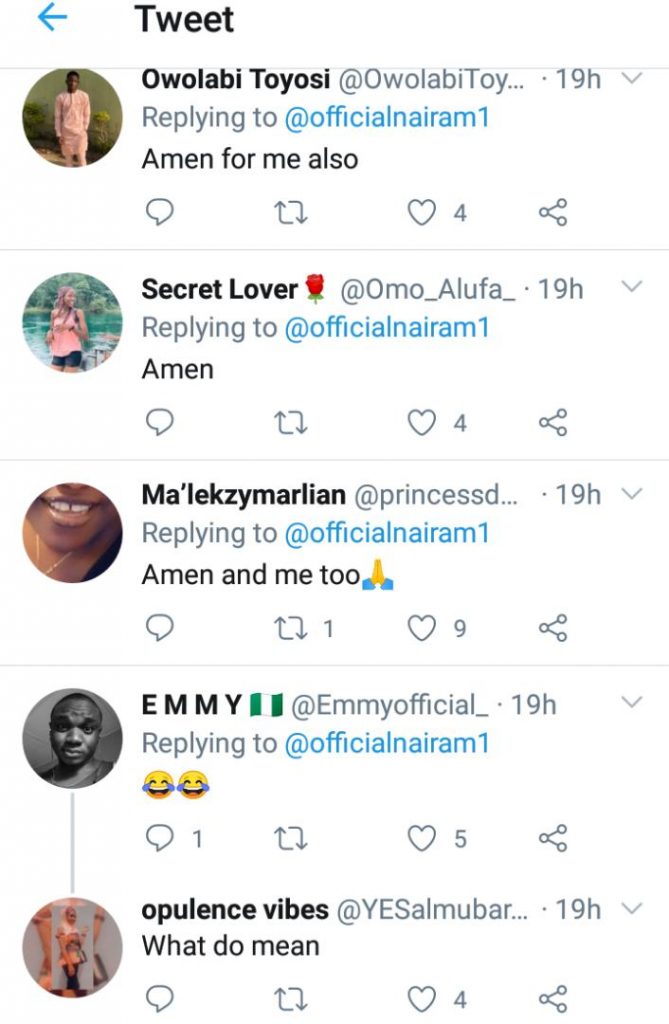This screenshot has height=1024, width=669.
Task: Open Secret Lover's profile picture
Action: (x=72, y=323)
